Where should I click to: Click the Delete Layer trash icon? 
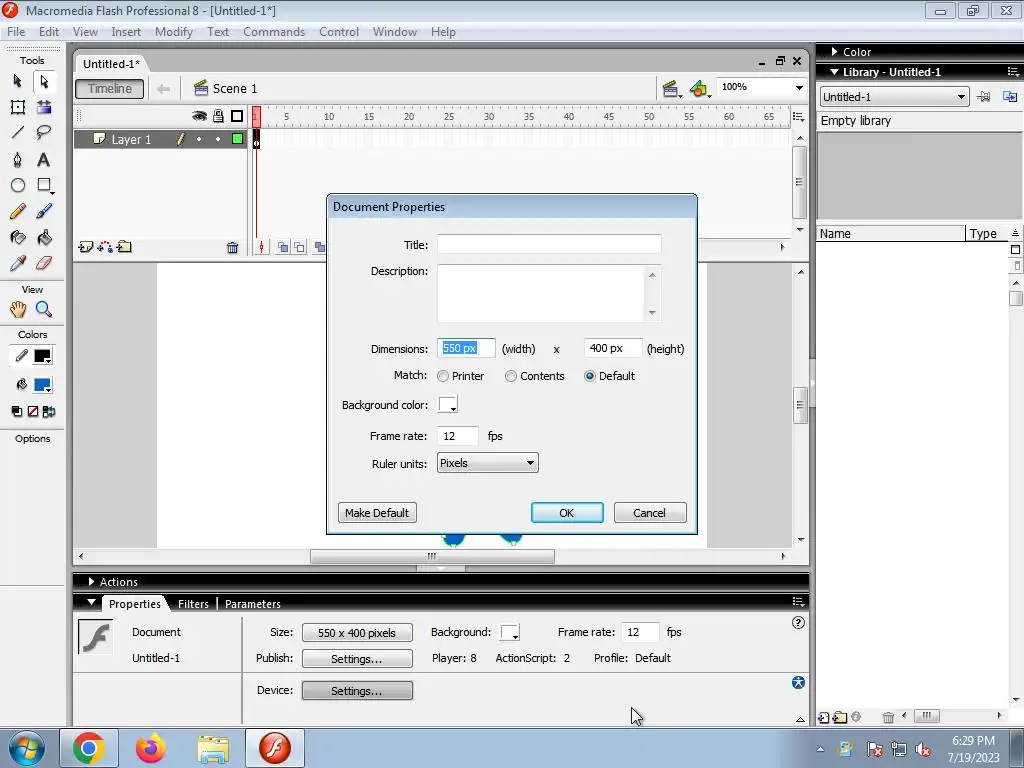pos(232,248)
